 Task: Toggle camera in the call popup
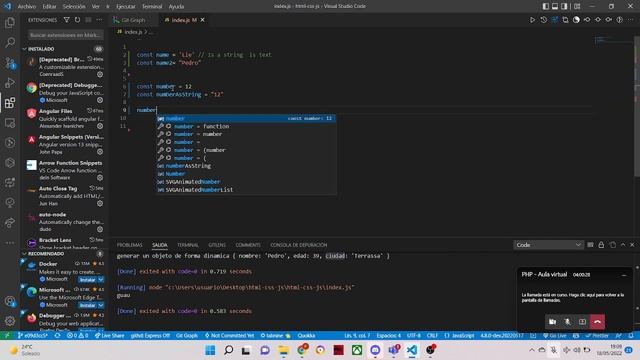552,322
